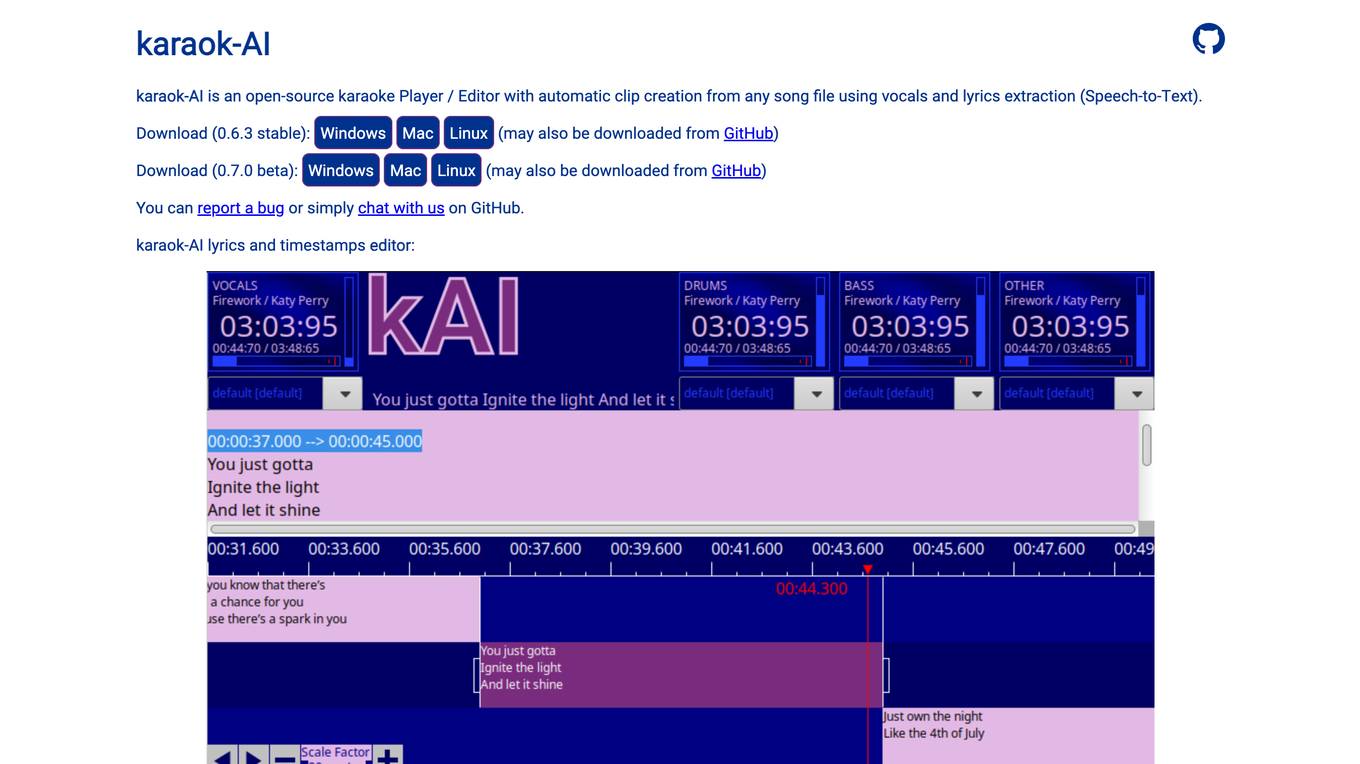Screen dimensions: 1360x764
Task: Click OTHER default [default] combo box
Action: pos(1077,393)
